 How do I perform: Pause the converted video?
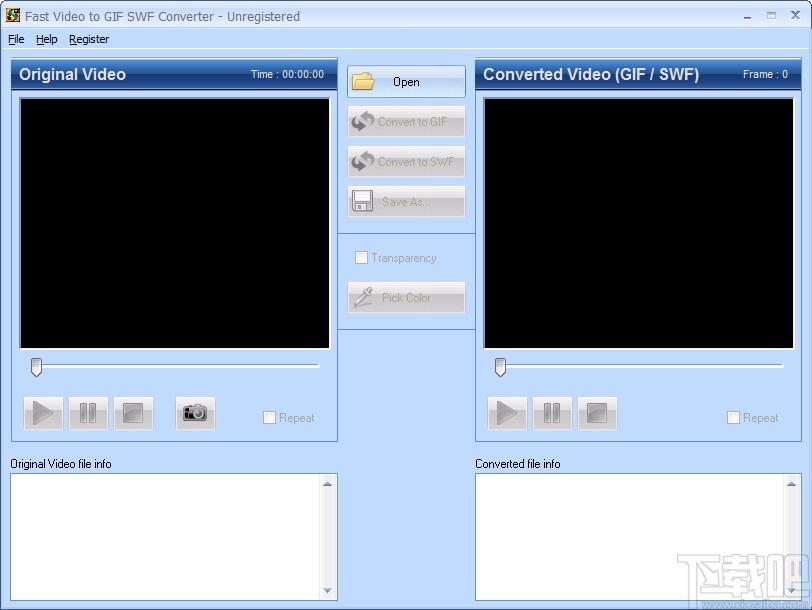click(552, 413)
